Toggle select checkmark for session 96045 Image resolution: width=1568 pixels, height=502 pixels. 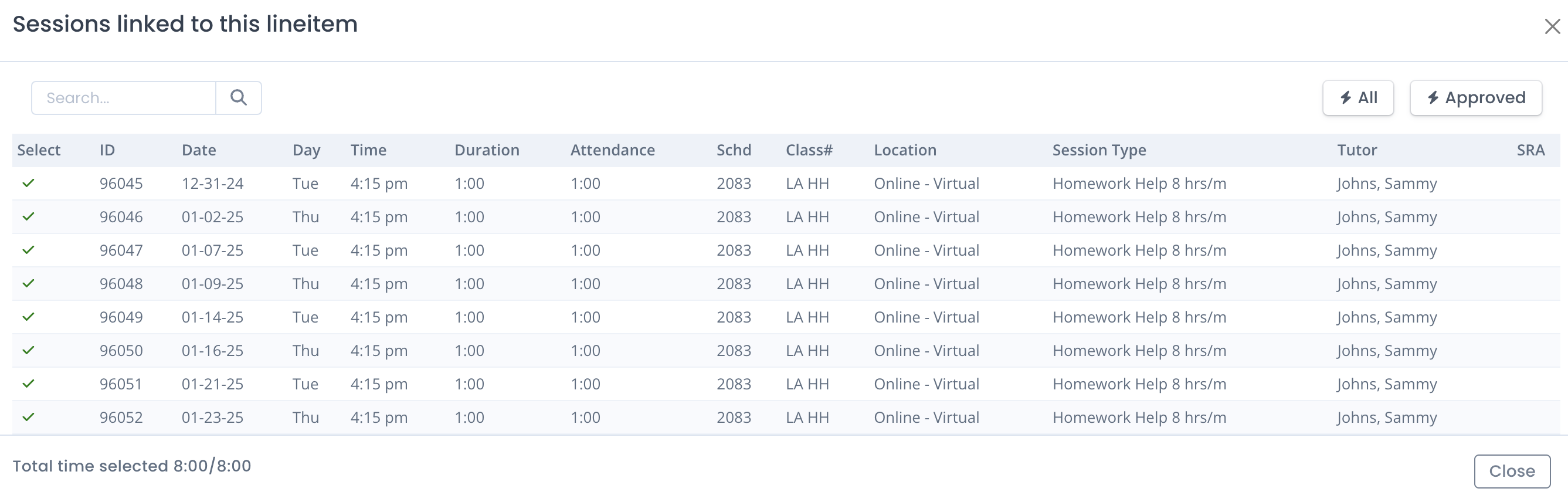click(28, 183)
